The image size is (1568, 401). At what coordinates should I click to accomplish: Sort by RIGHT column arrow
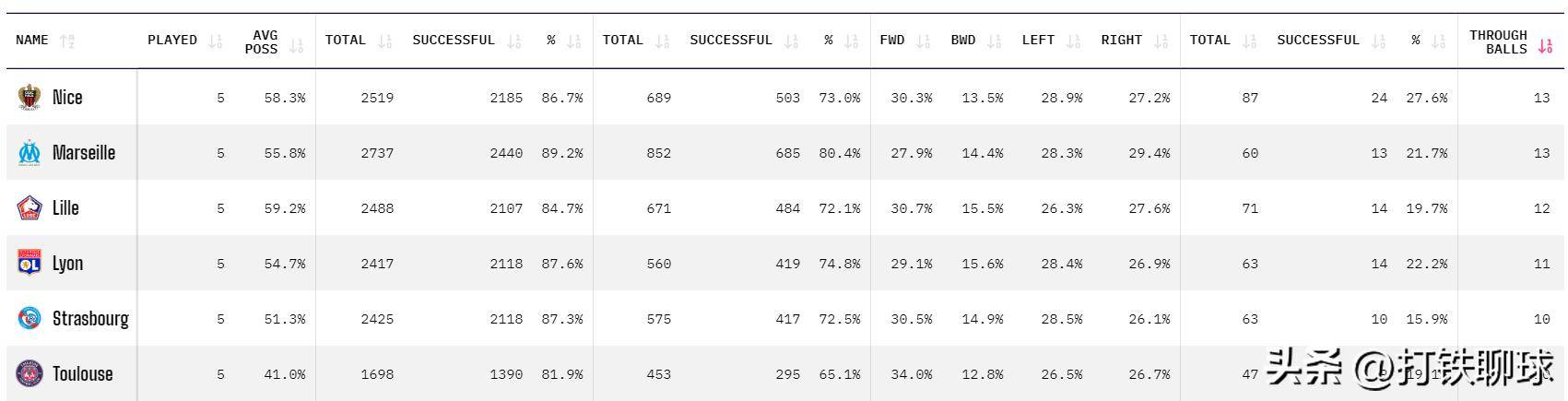tap(1161, 41)
